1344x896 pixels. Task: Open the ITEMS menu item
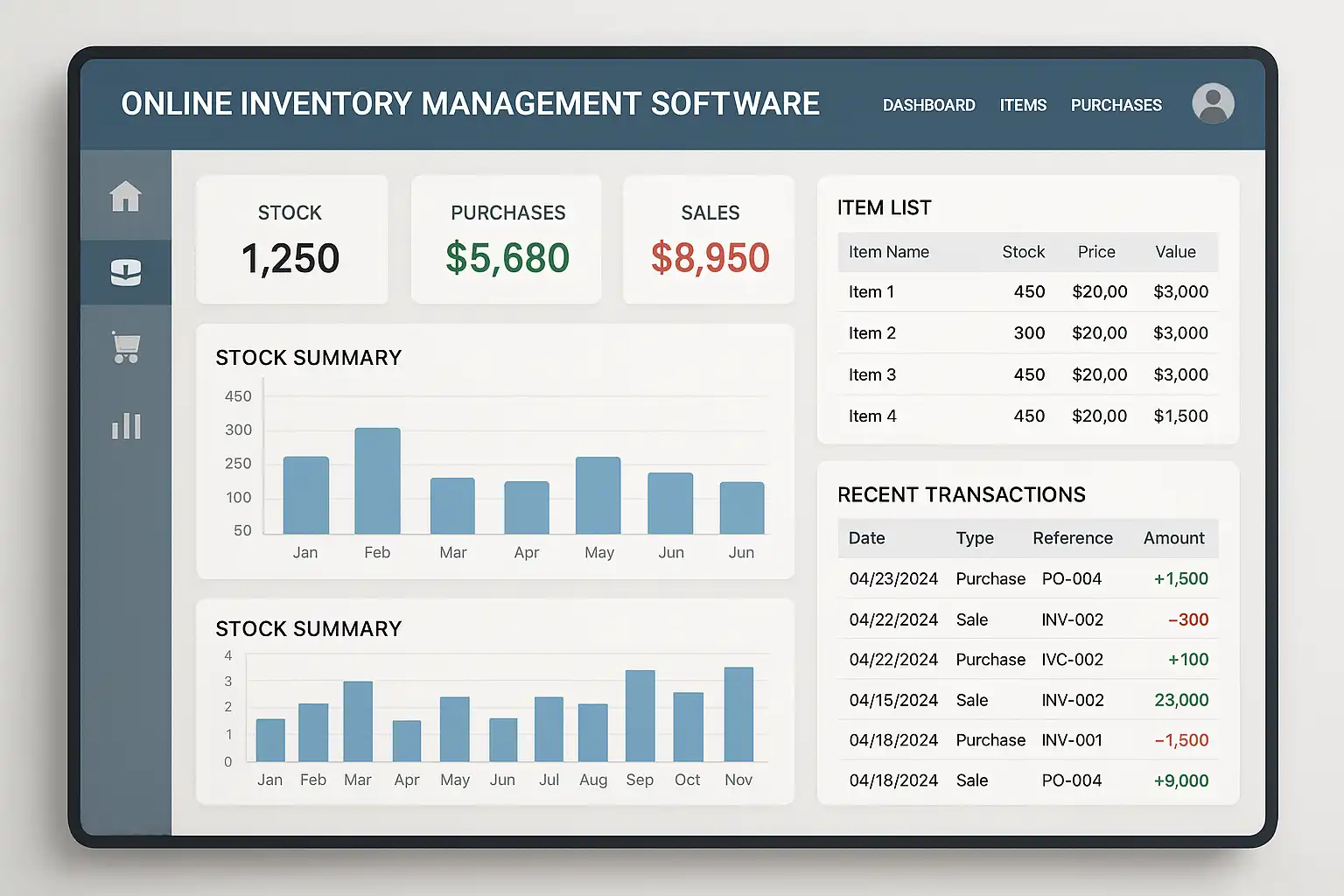[1023, 105]
